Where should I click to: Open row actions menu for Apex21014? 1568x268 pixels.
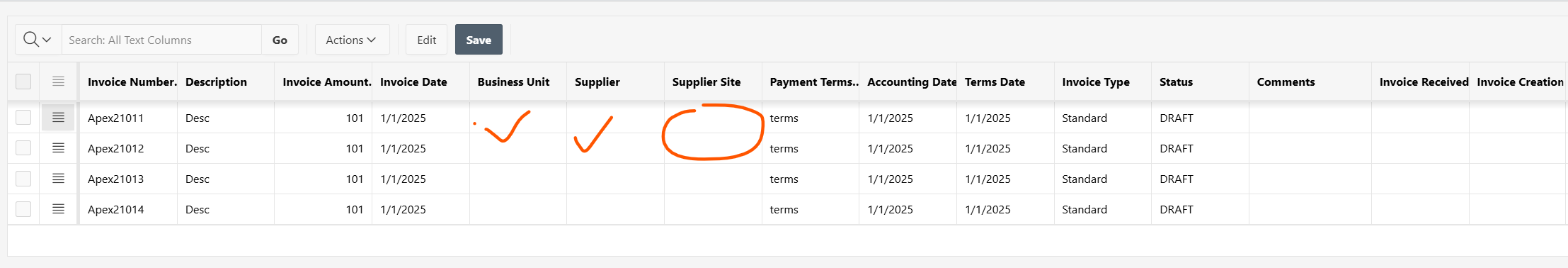coord(58,209)
